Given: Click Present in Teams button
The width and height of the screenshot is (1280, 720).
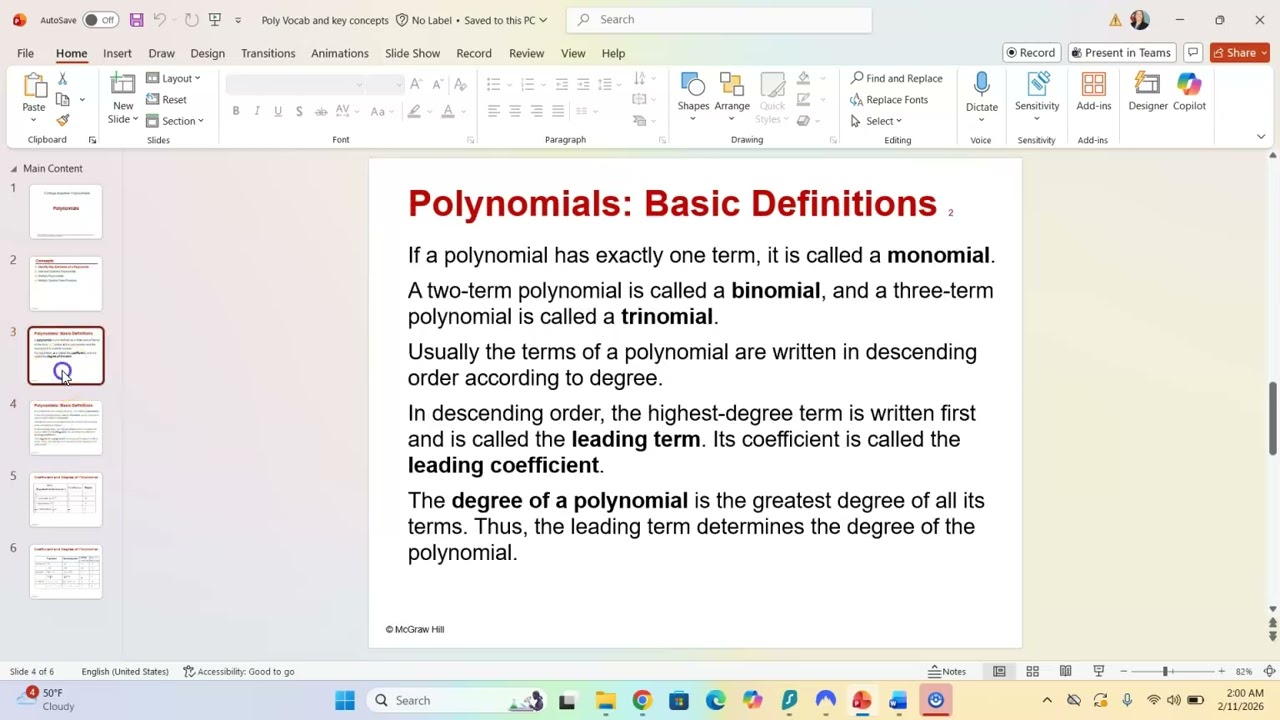Looking at the screenshot, I should [x=1120, y=53].
